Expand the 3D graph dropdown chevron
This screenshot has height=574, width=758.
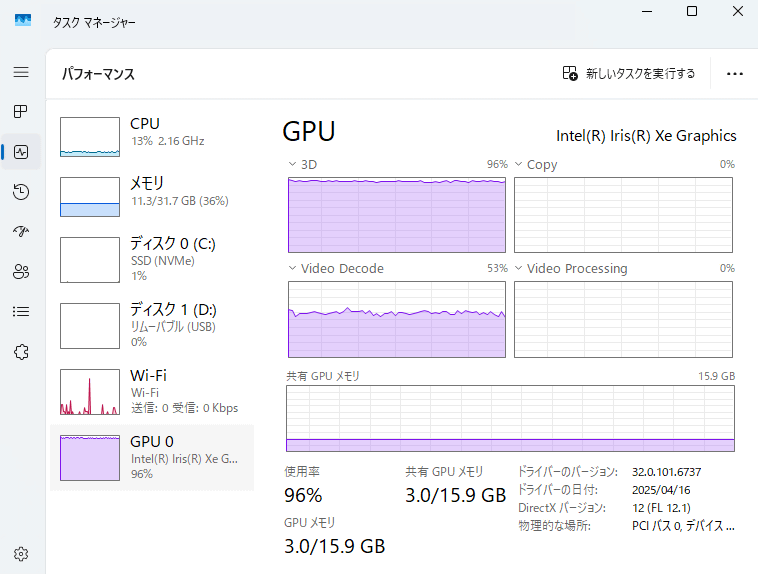point(292,164)
